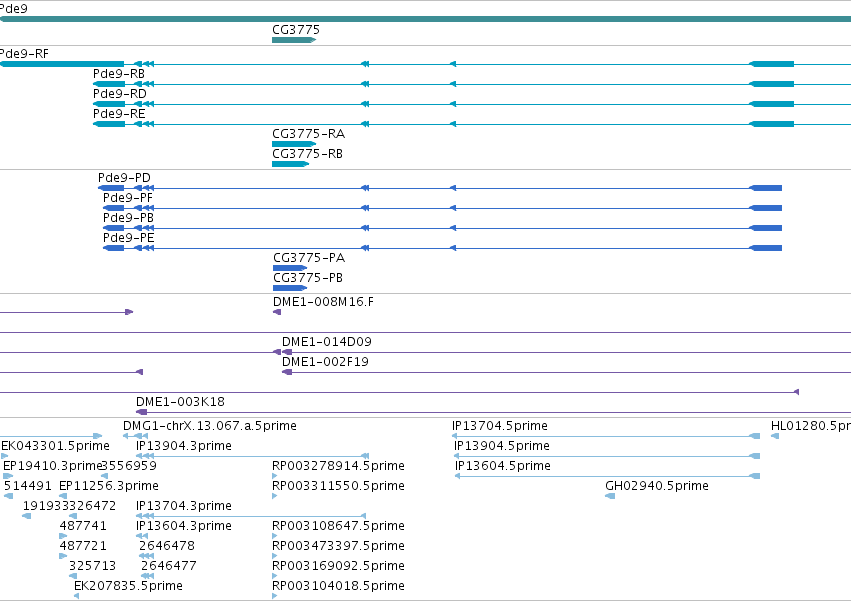Select BAC end DME1-008M16.F label
Viewport: 851px width, 601px height.
tap(323, 301)
